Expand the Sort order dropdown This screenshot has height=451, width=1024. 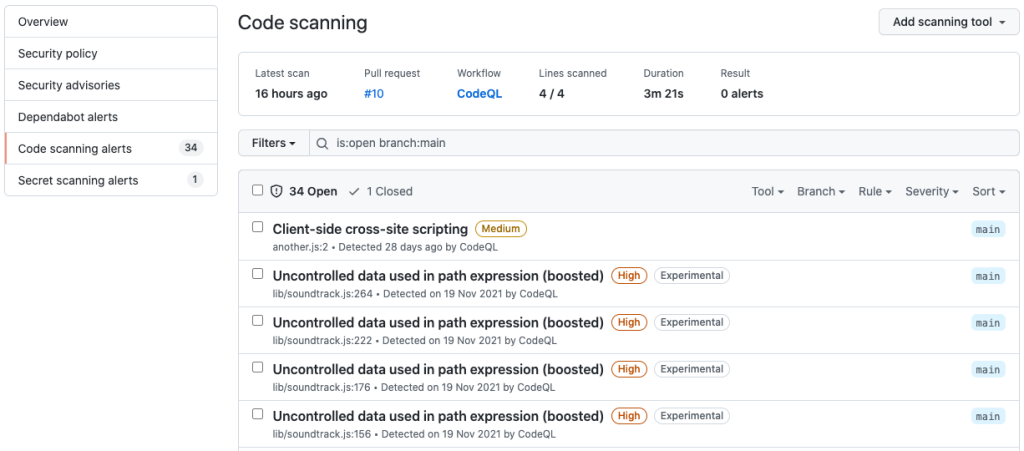point(988,191)
